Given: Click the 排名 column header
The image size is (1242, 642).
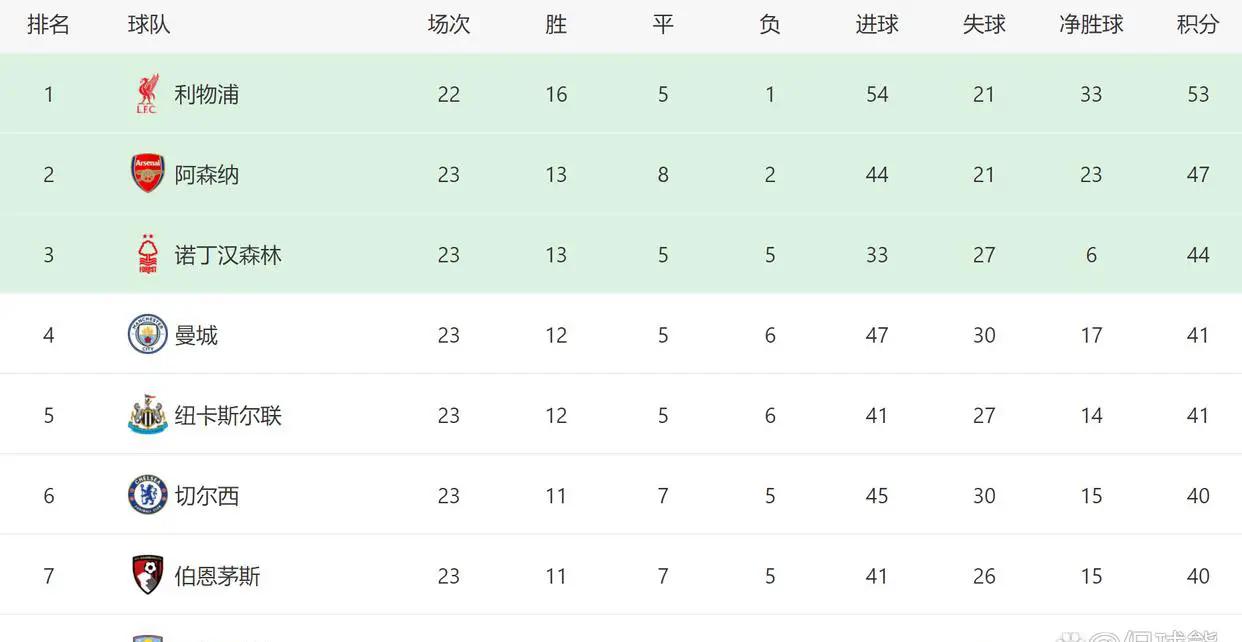Looking at the screenshot, I should click(x=48, y=25).
